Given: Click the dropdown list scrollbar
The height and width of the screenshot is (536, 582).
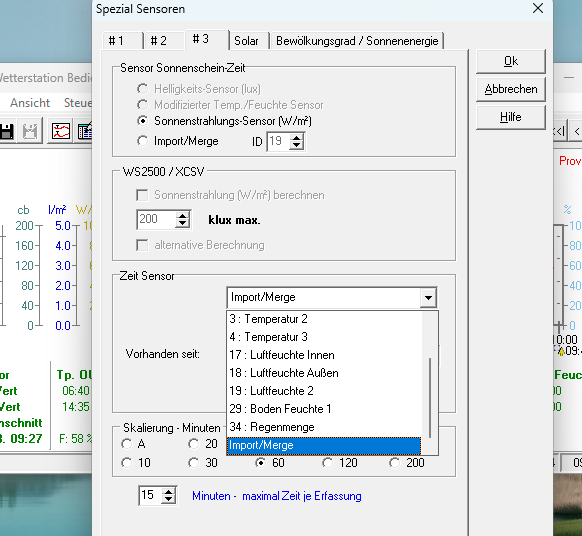Looking at the screenshot, I should (x=430, y=382).
